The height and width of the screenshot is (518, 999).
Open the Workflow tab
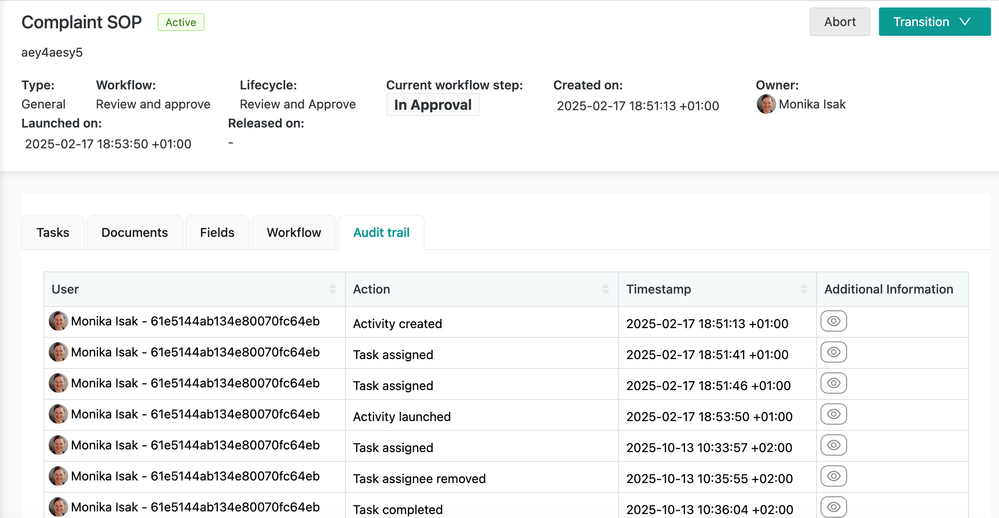pyautogui.click(x=294, y=233)
